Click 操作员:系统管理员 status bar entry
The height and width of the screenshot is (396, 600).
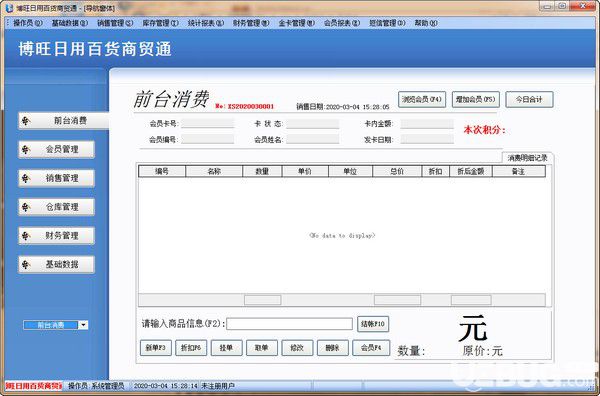[x=96, y=386]
